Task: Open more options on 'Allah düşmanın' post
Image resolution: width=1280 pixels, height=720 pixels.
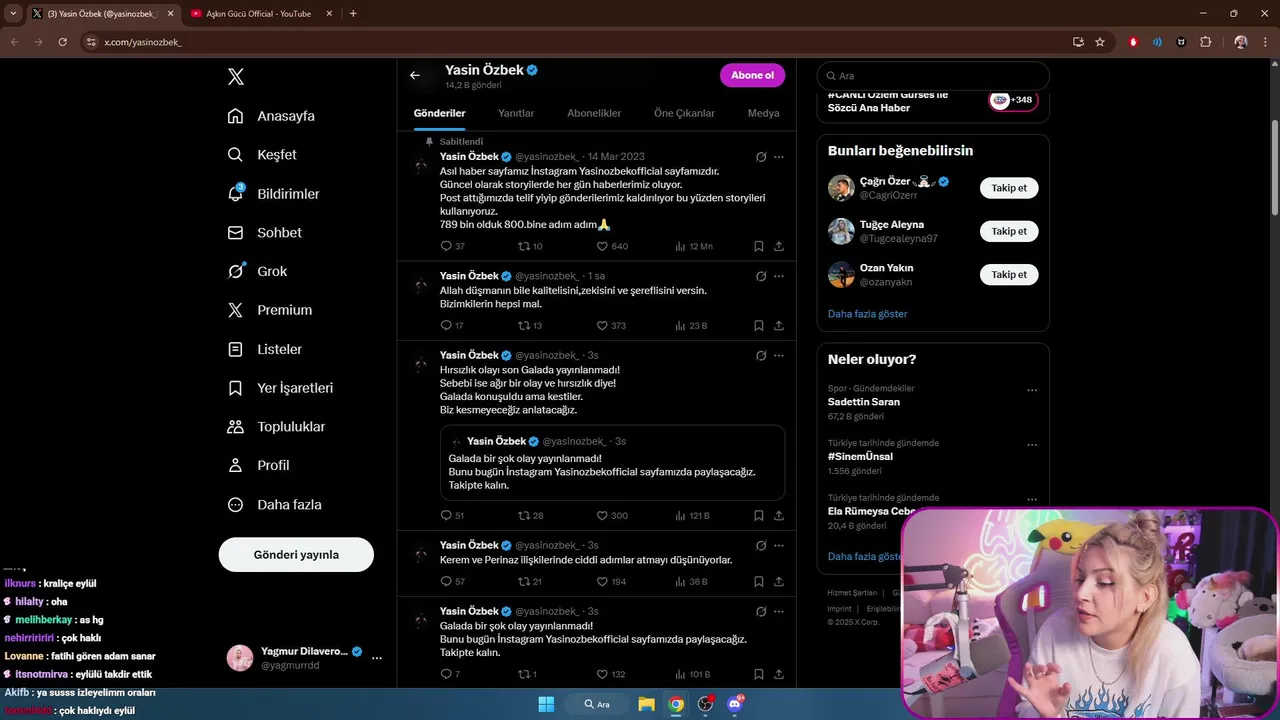Action: pyautogui.click(x=779, y=276)
